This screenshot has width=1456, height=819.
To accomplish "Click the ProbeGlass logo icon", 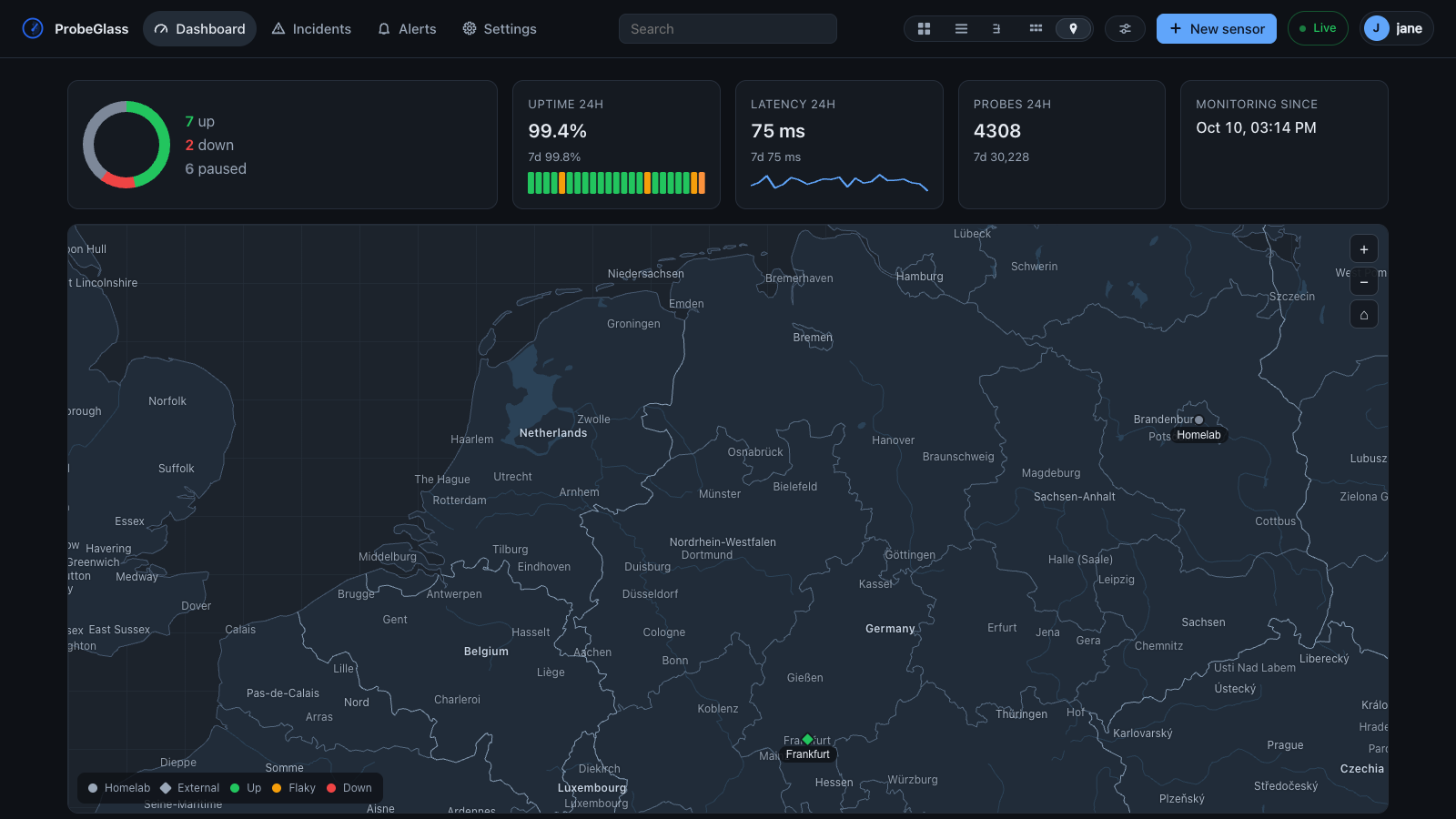I will (x=33, y=28).
